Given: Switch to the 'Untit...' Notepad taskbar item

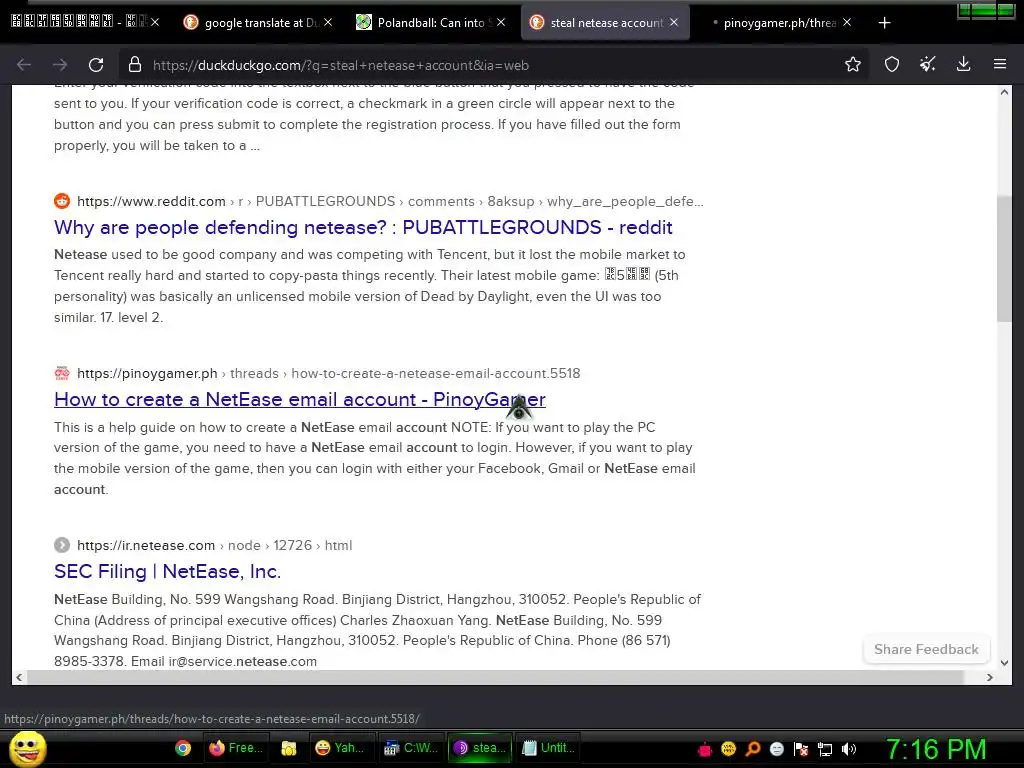Looking at the screenshot, I should pyautogui.click(x=550, y=748).
